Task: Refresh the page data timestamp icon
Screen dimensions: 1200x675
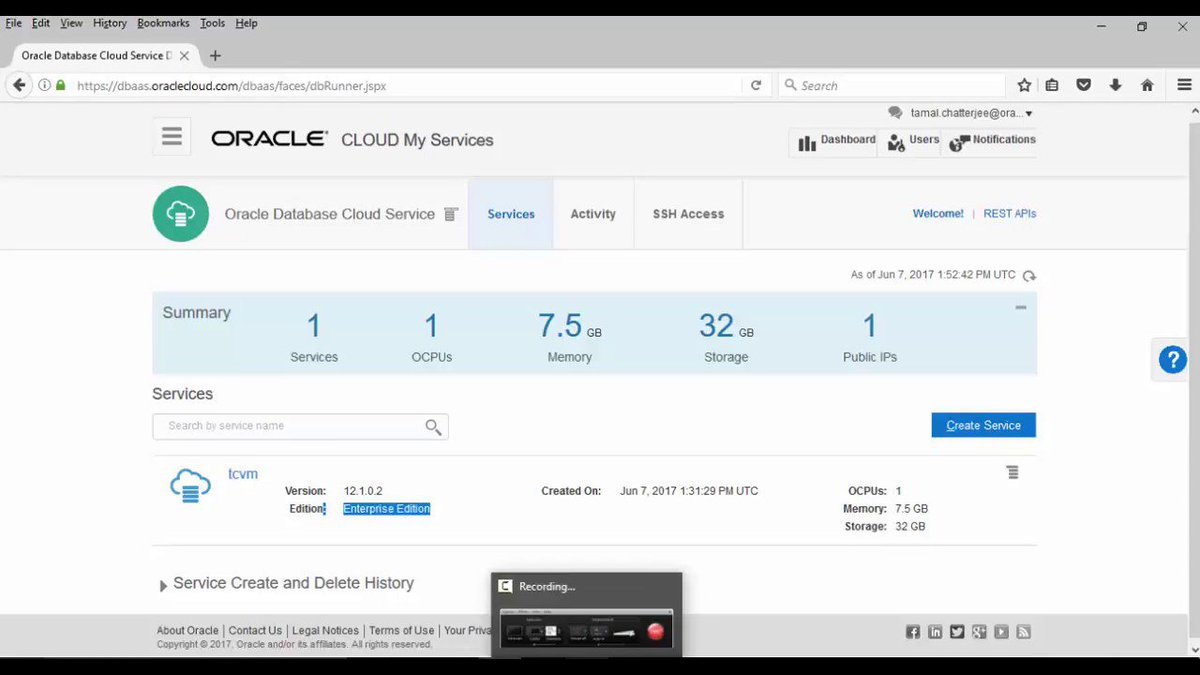Action: 1029,275
